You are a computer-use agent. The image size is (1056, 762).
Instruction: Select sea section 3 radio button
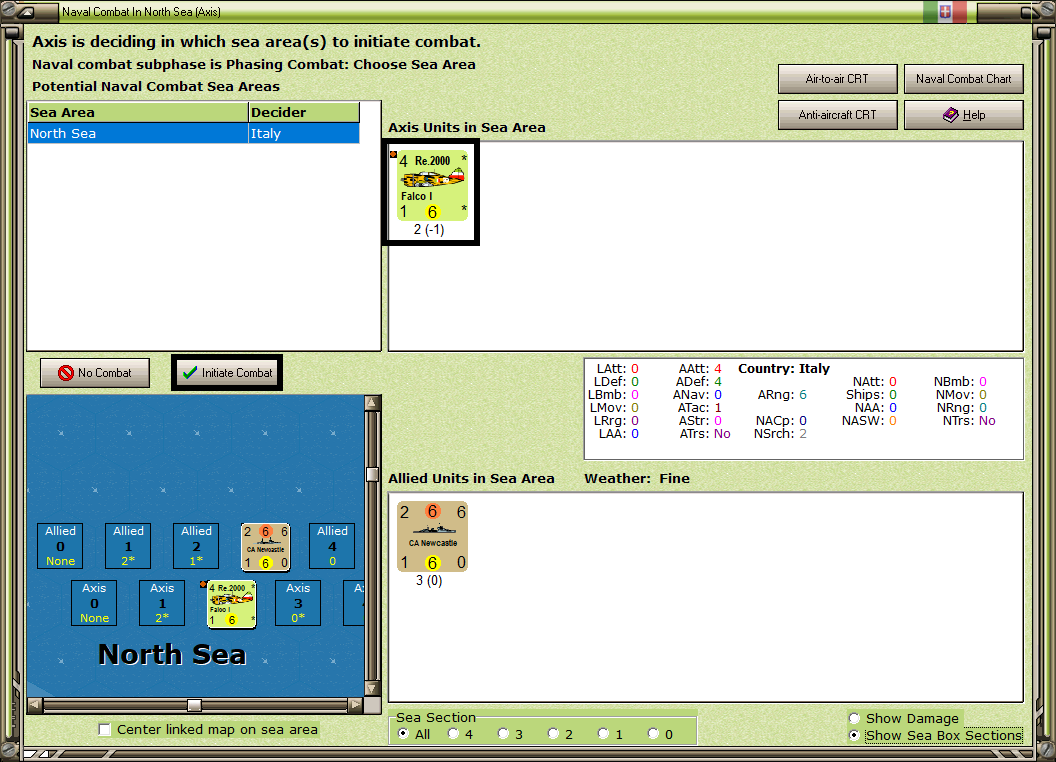coord(503,734)
